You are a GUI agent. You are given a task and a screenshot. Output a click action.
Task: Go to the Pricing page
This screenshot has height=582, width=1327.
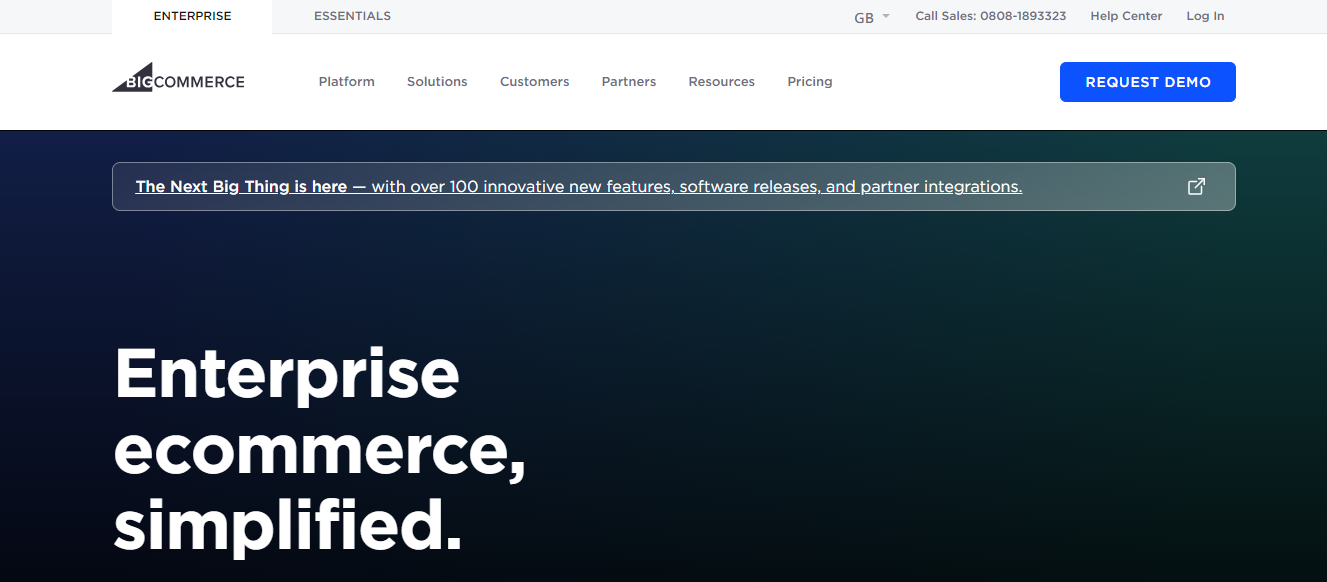click(810, 82)
